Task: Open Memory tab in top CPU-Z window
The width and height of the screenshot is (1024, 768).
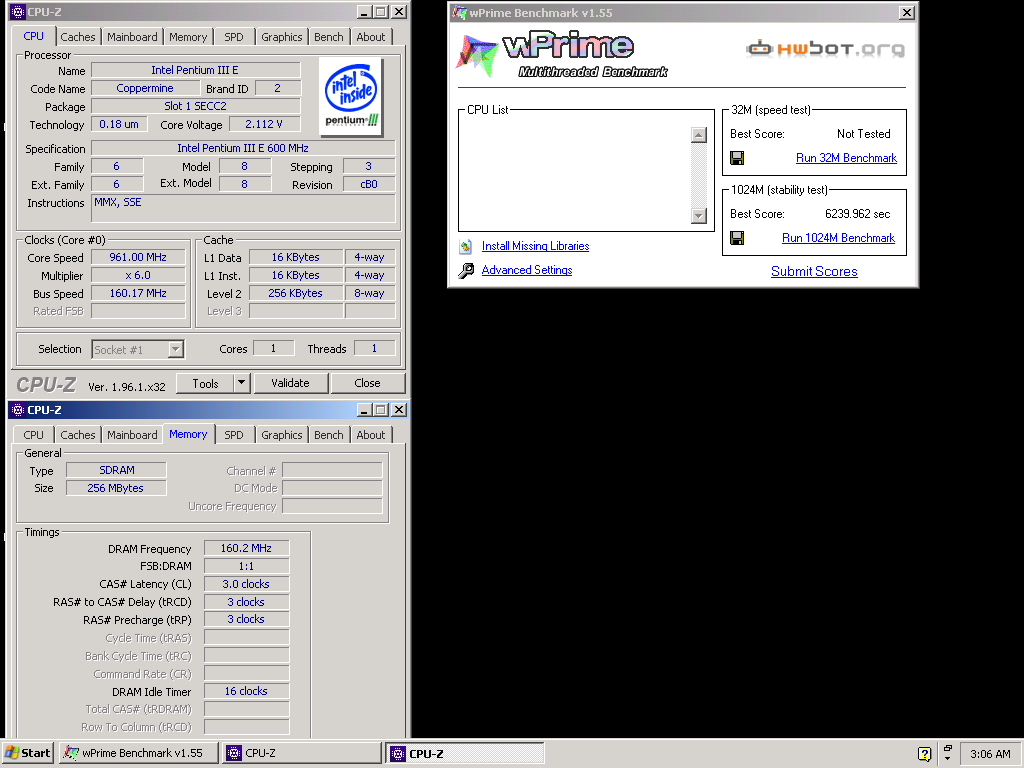Action: point(187,37)
